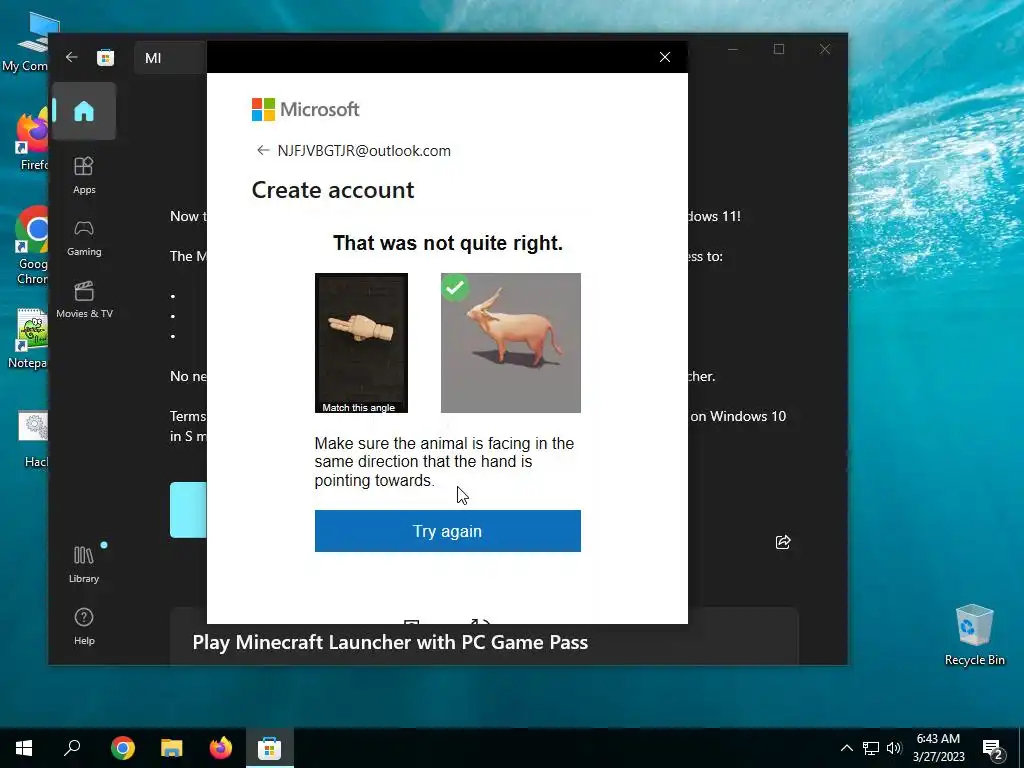Click the green checkmark on animal image
This screenshot has height=768, width=1024.
(x=455, y=287)
